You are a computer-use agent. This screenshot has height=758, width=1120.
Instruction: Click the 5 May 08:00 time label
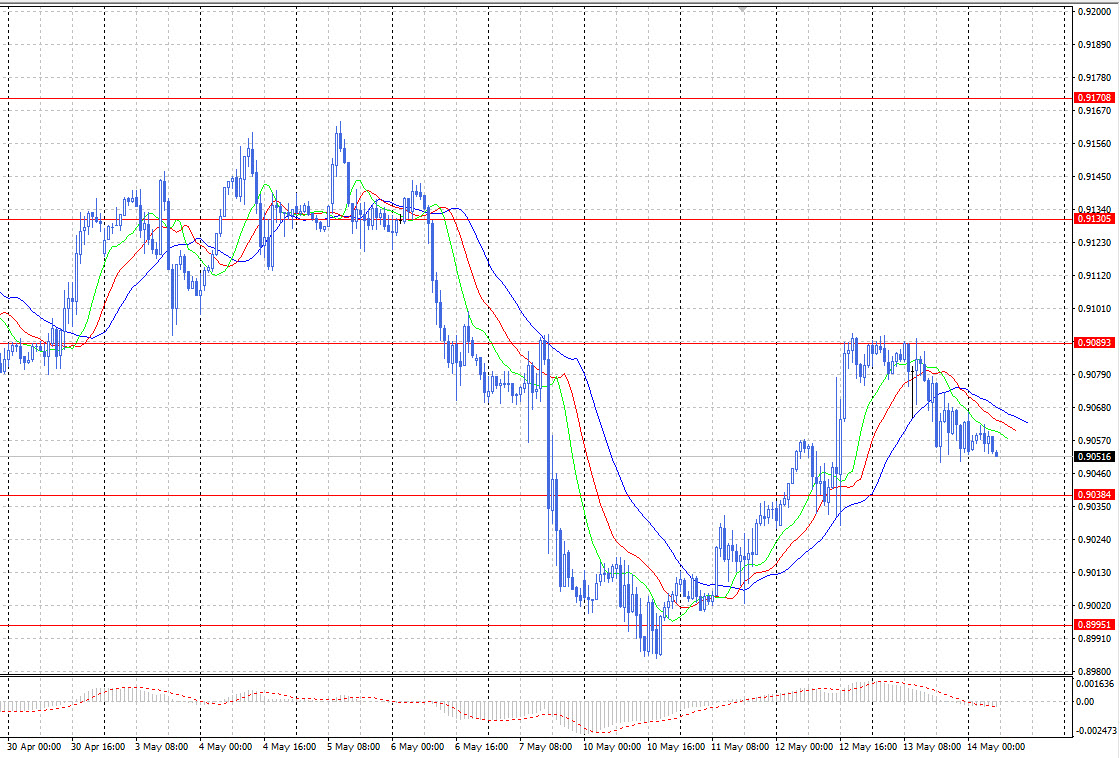tap(354, 747)
